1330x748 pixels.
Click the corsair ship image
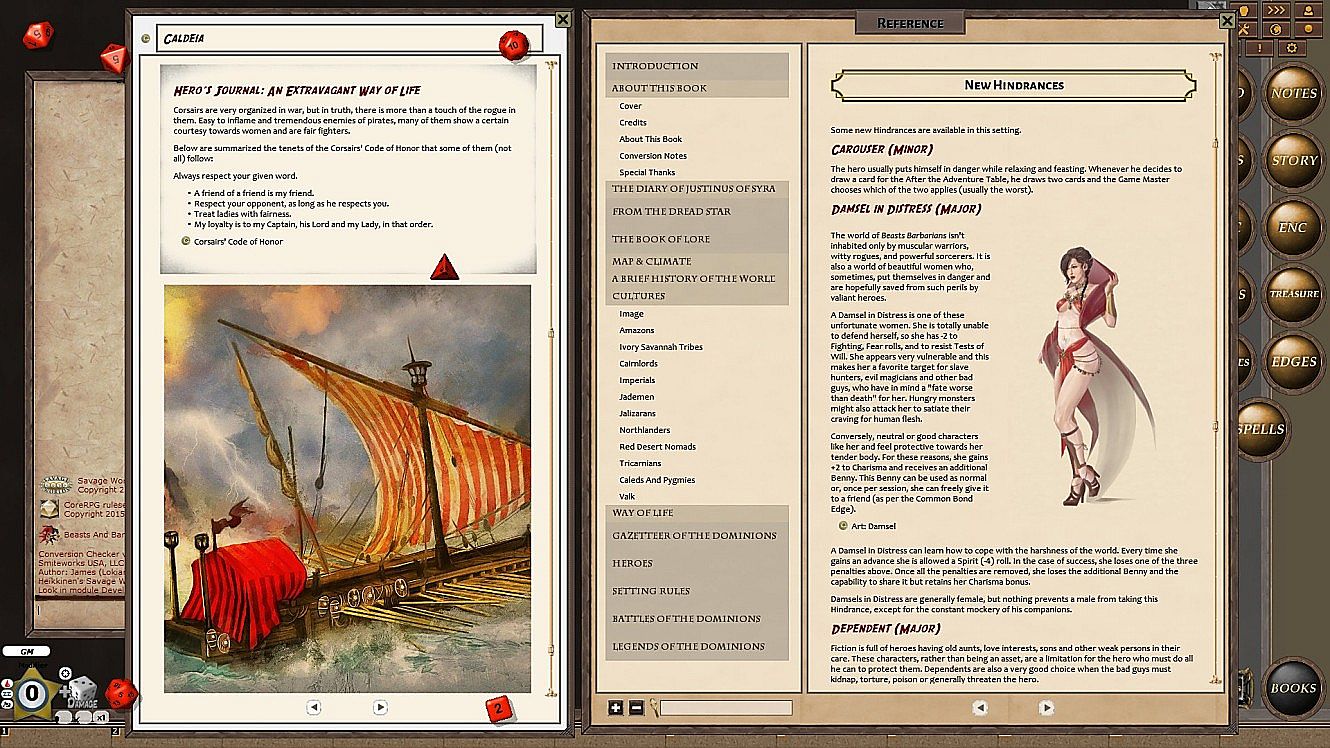[347, 488]
